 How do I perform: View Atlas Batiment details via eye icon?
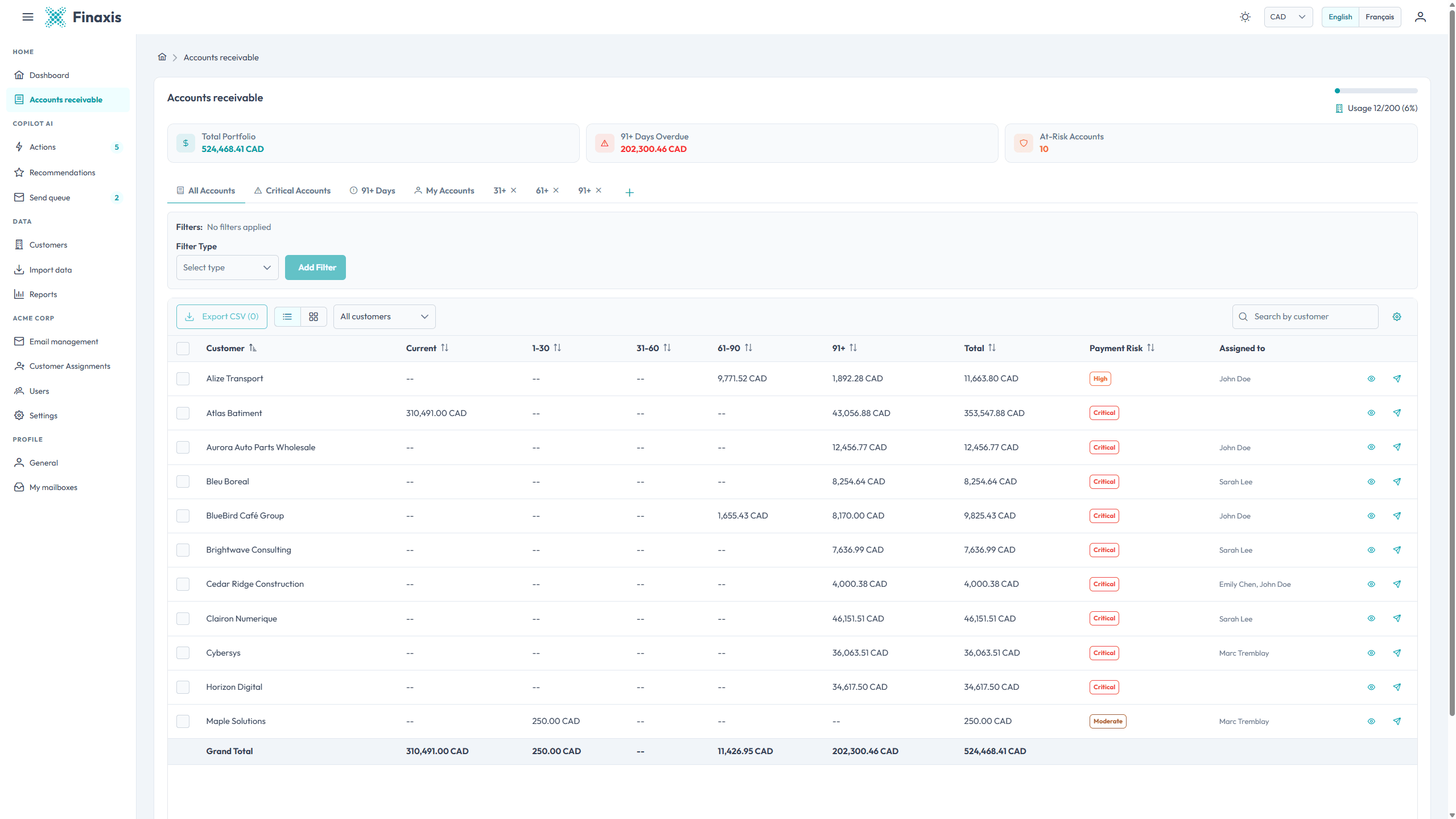[x=1371, y=413]
